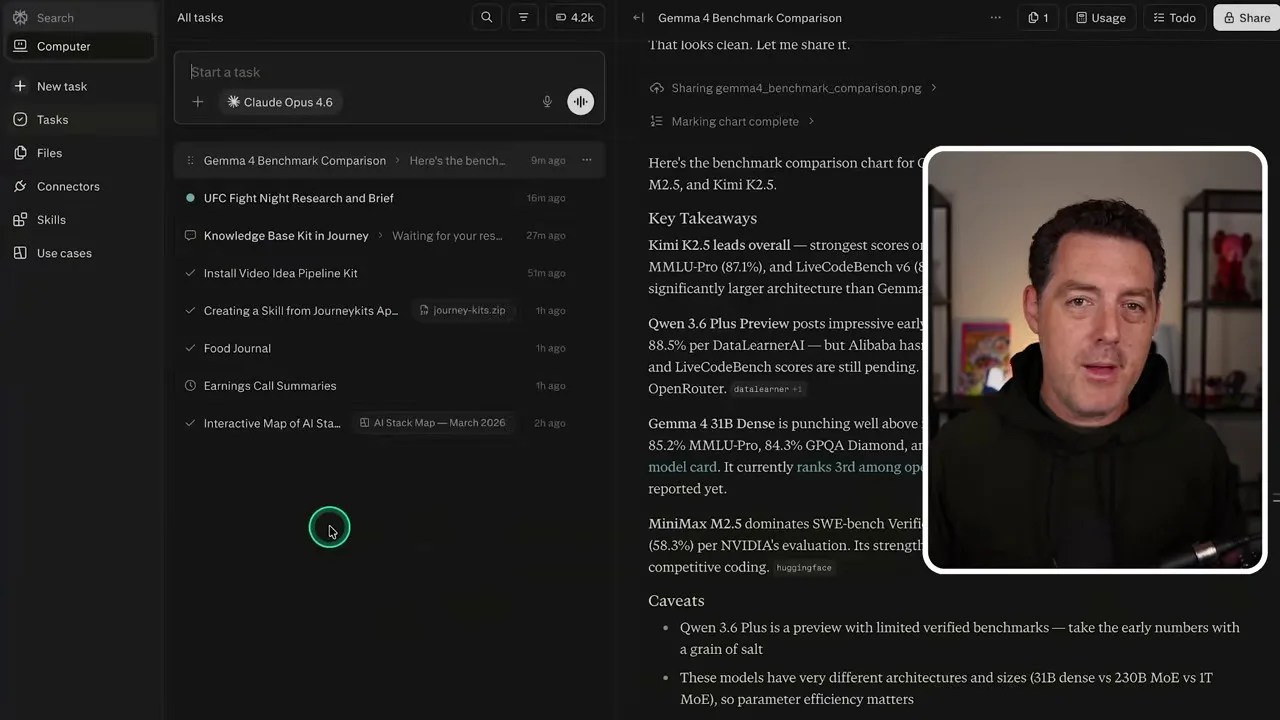Click the app logo icon beside Search
Viewport: 1280px width, 720px height.
pyautogui.click(x=20, y=18)
